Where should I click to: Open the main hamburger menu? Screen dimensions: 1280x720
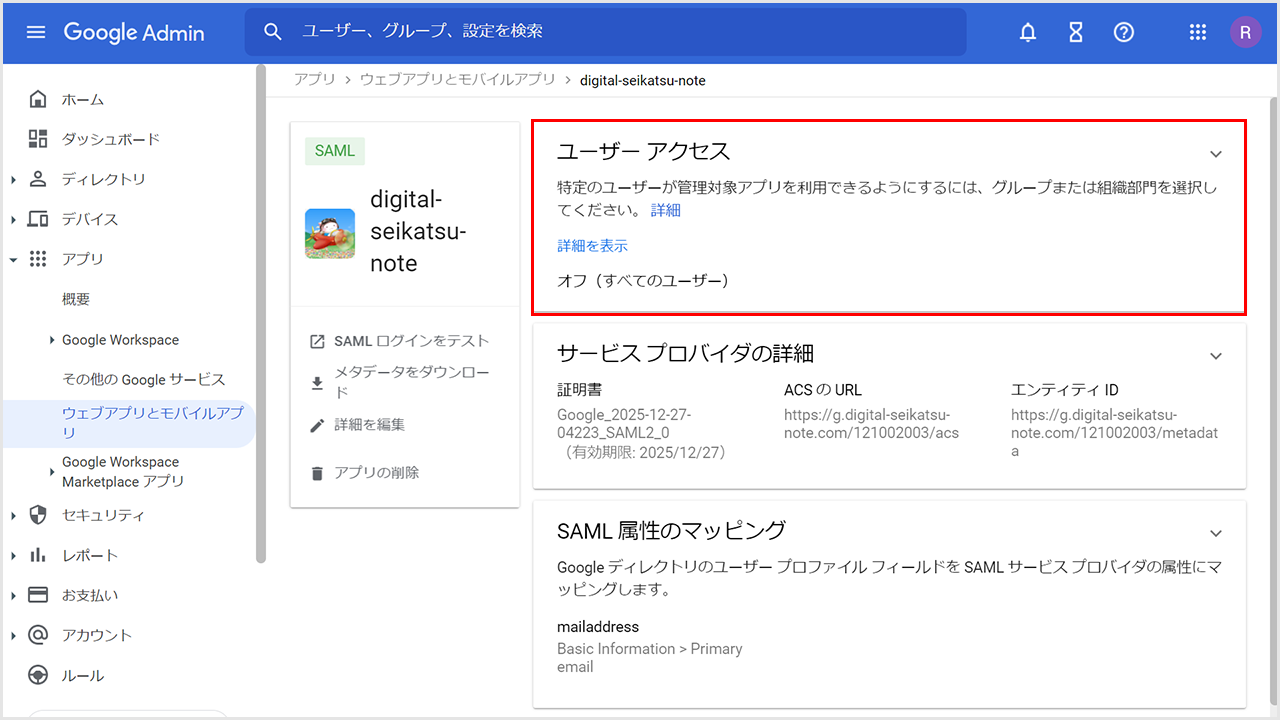[36, 32]
